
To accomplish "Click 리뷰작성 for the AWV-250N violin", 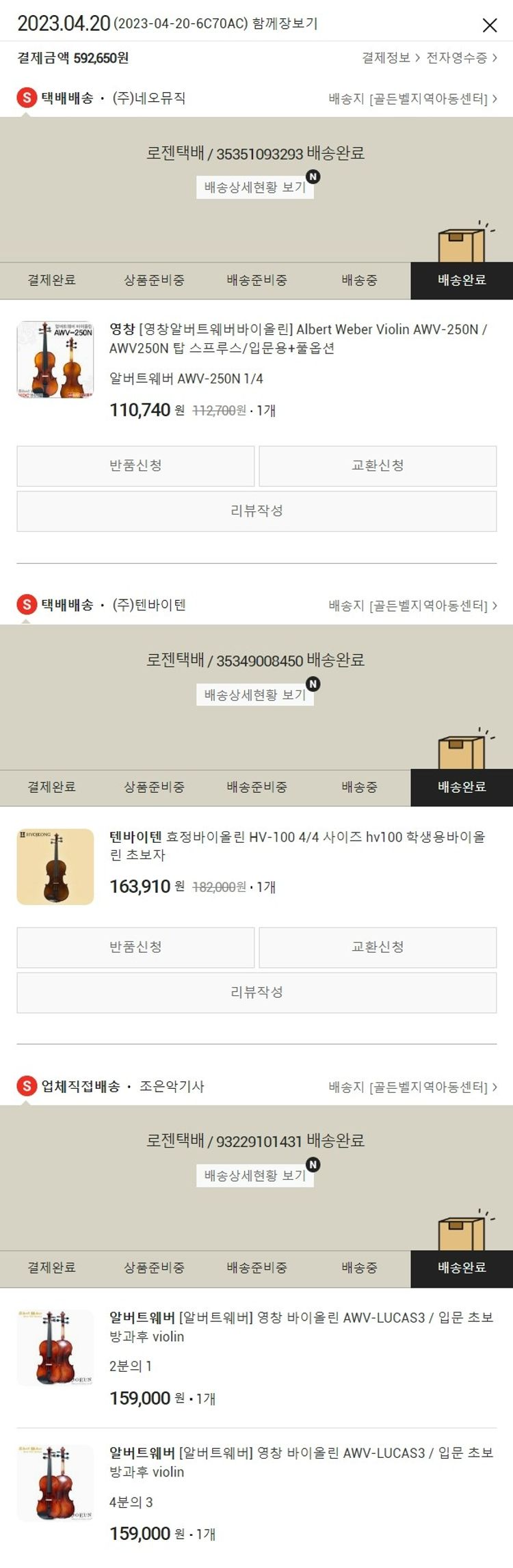I will tap(256, 511).
